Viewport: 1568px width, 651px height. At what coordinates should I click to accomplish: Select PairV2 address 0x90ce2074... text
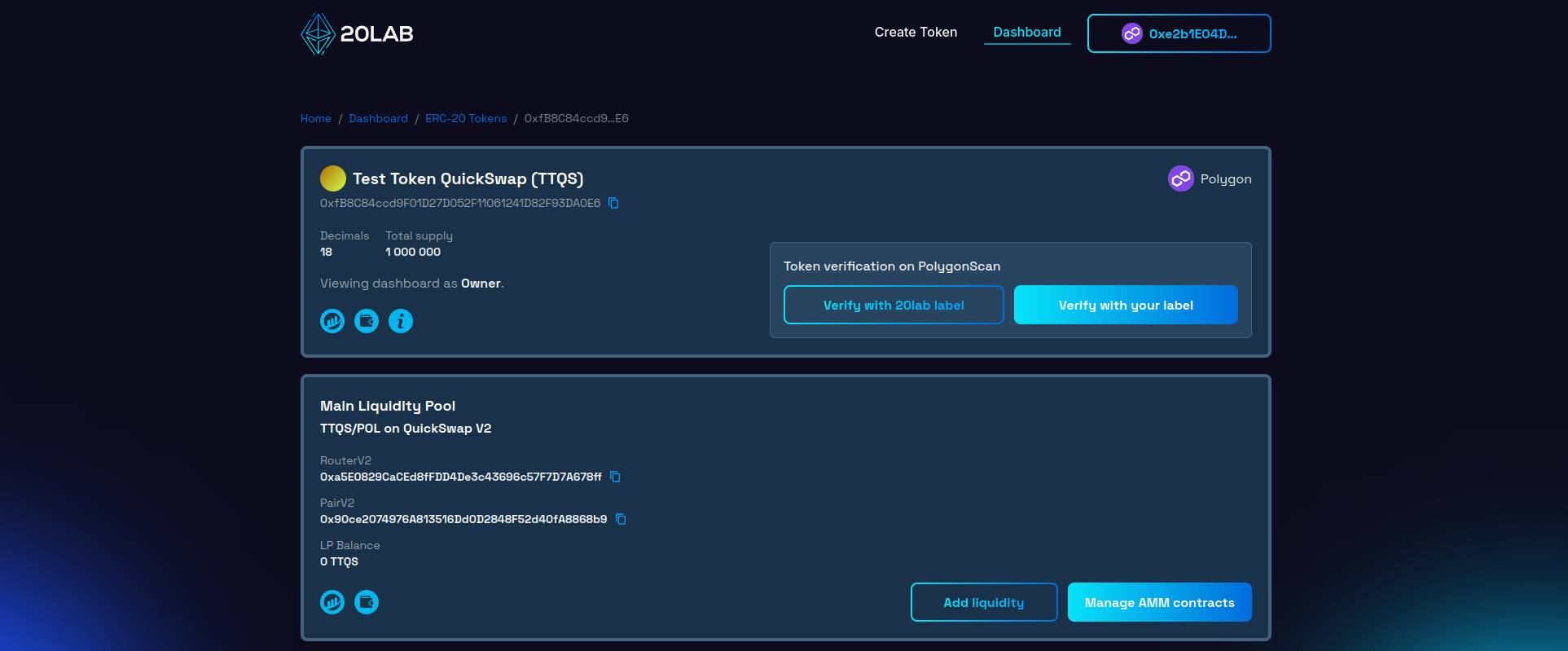coord(463,519)
